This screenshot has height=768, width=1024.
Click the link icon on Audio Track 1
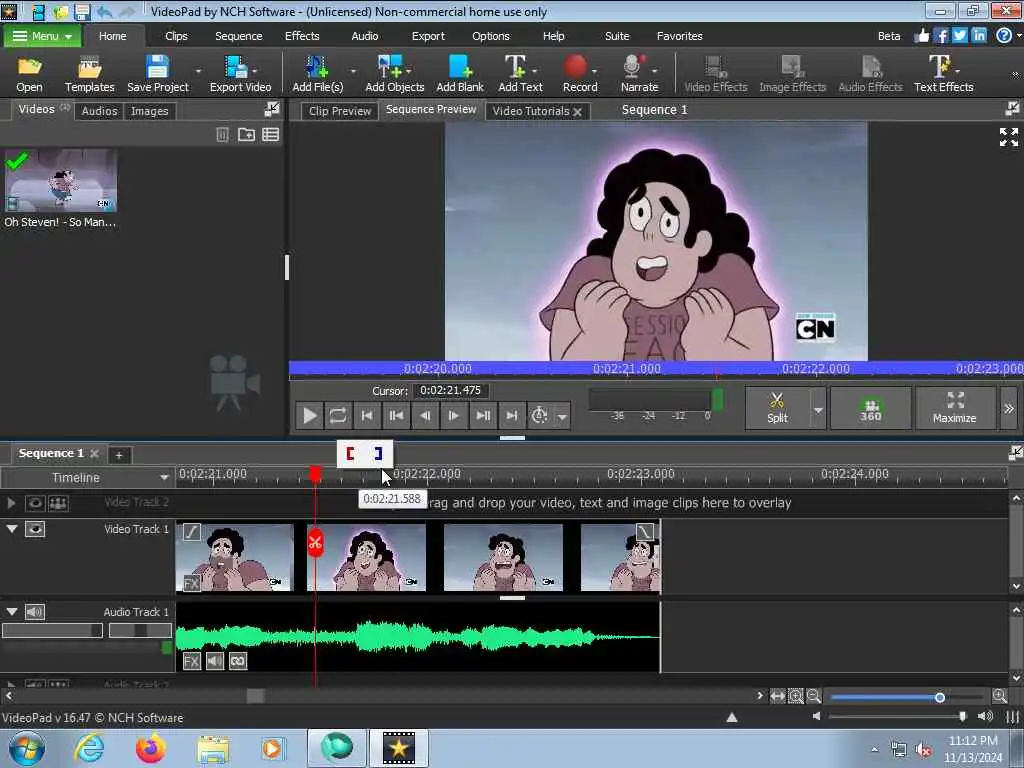(238, 661)
